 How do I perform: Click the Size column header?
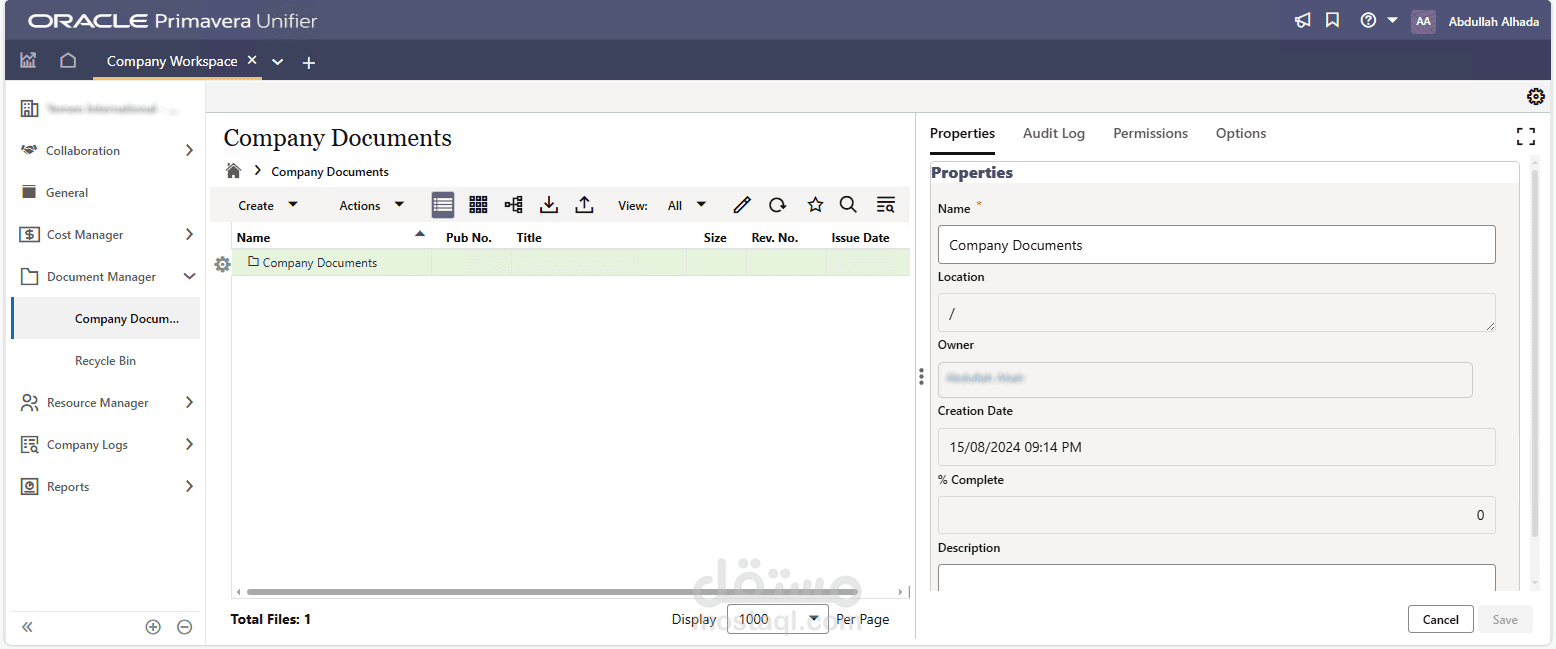pos(715,238)
